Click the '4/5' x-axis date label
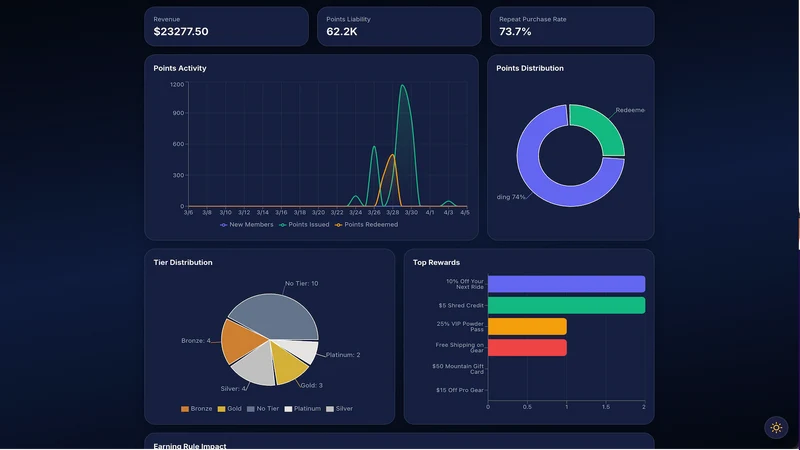 (465, 212)
